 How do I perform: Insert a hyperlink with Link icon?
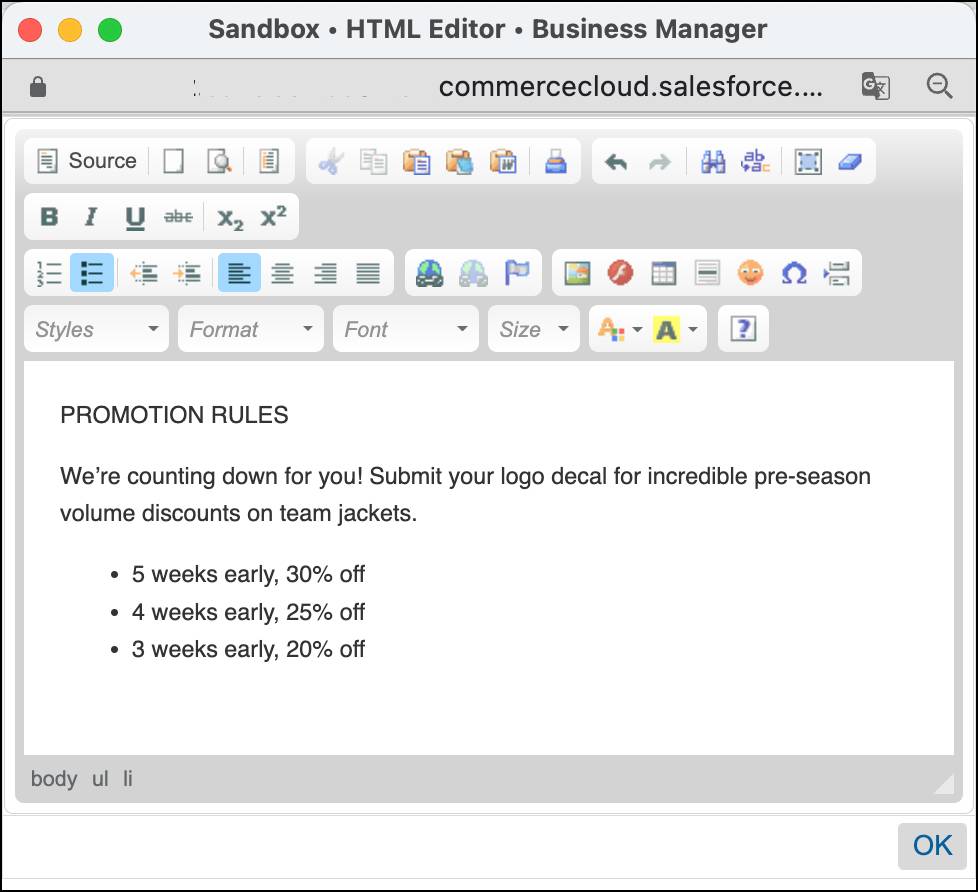(430, 273)
